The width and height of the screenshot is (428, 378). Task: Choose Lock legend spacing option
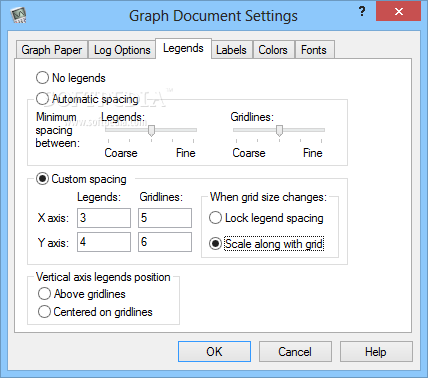coord(266,218)
